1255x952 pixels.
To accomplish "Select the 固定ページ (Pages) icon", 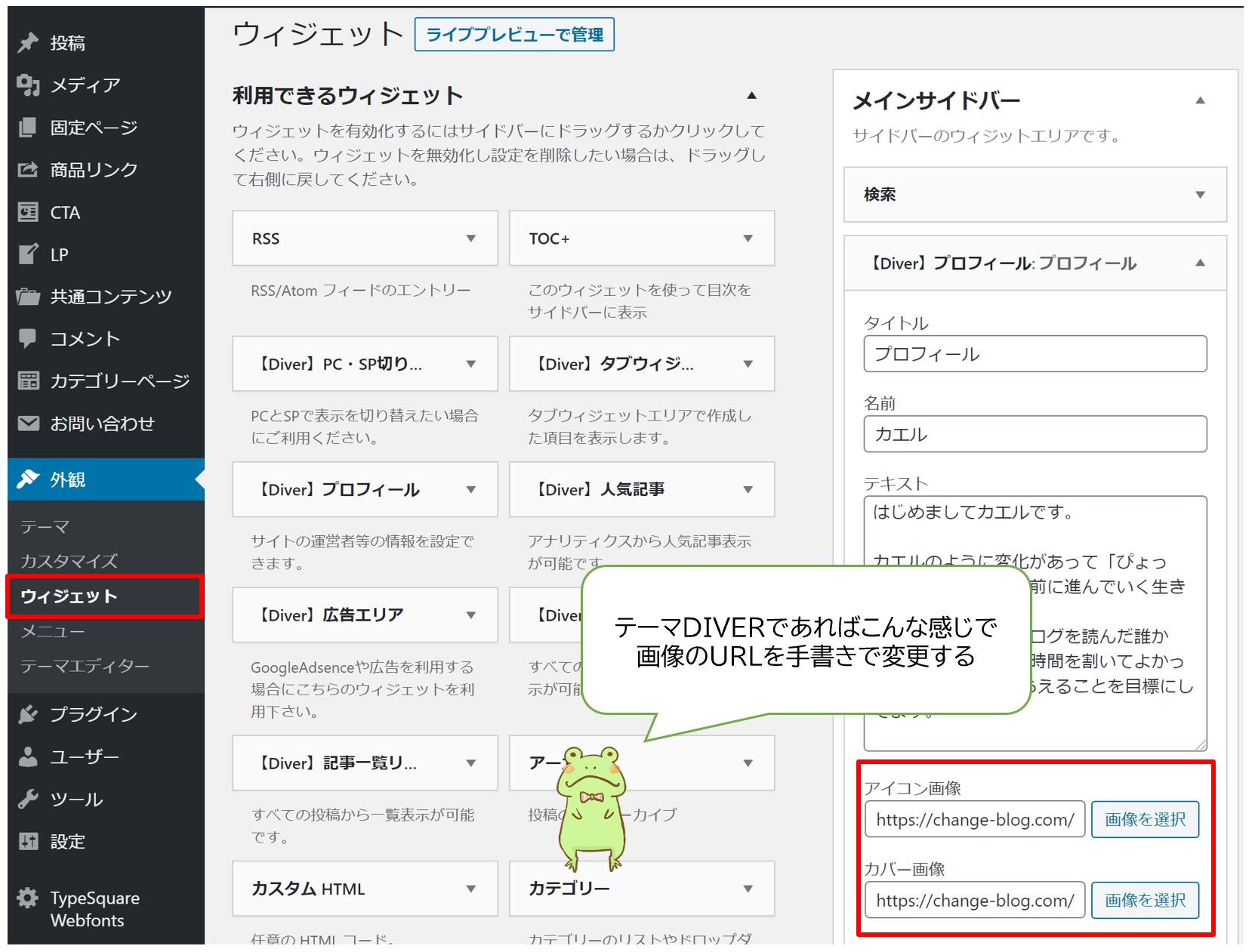I will pyautogui.click(x=27, y=128).
